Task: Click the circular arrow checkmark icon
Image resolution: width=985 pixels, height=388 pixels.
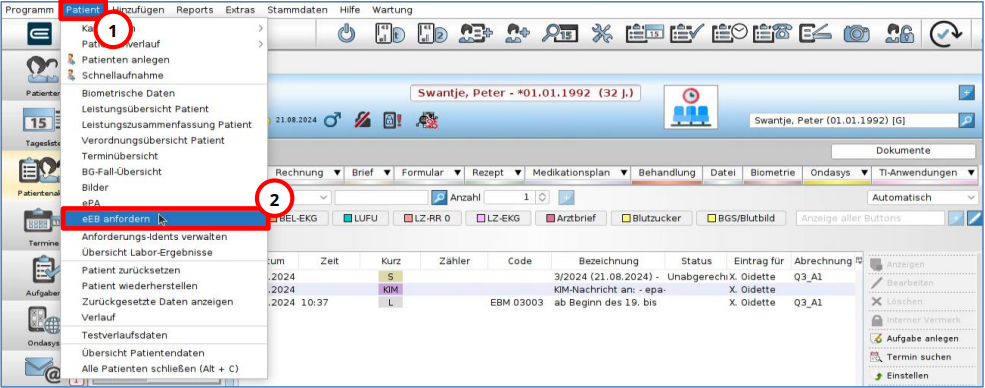Action: pyautogui.click(x=946, y=35)
